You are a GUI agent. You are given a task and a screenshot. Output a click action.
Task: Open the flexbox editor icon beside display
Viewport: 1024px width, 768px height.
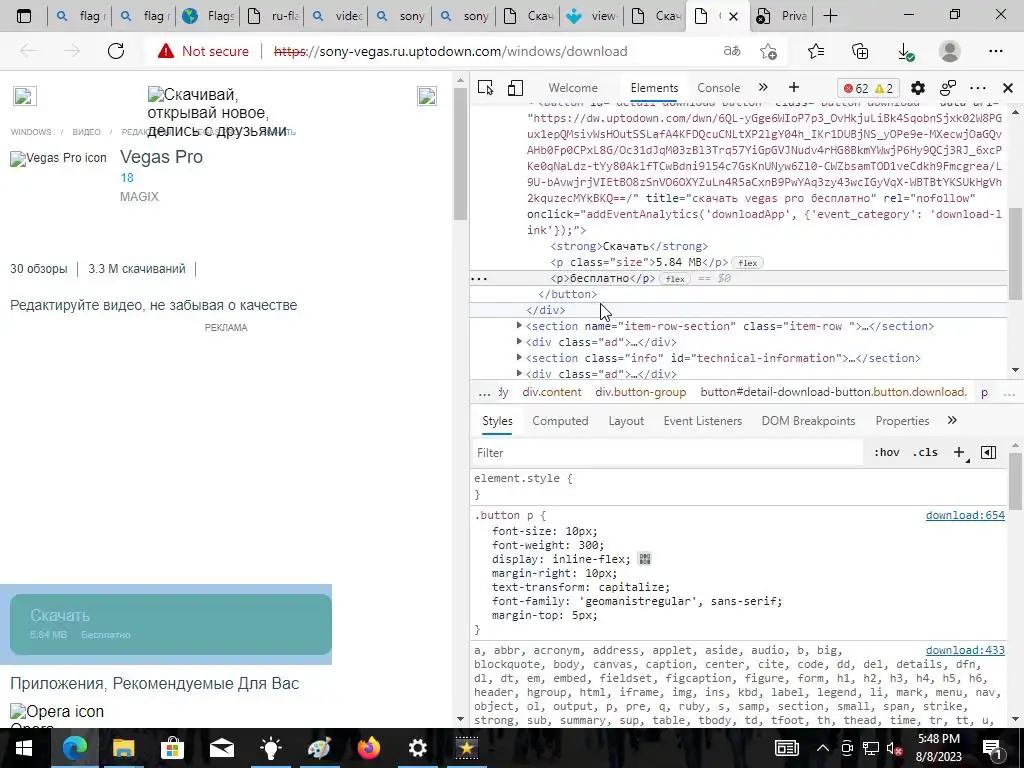(645, 559)
